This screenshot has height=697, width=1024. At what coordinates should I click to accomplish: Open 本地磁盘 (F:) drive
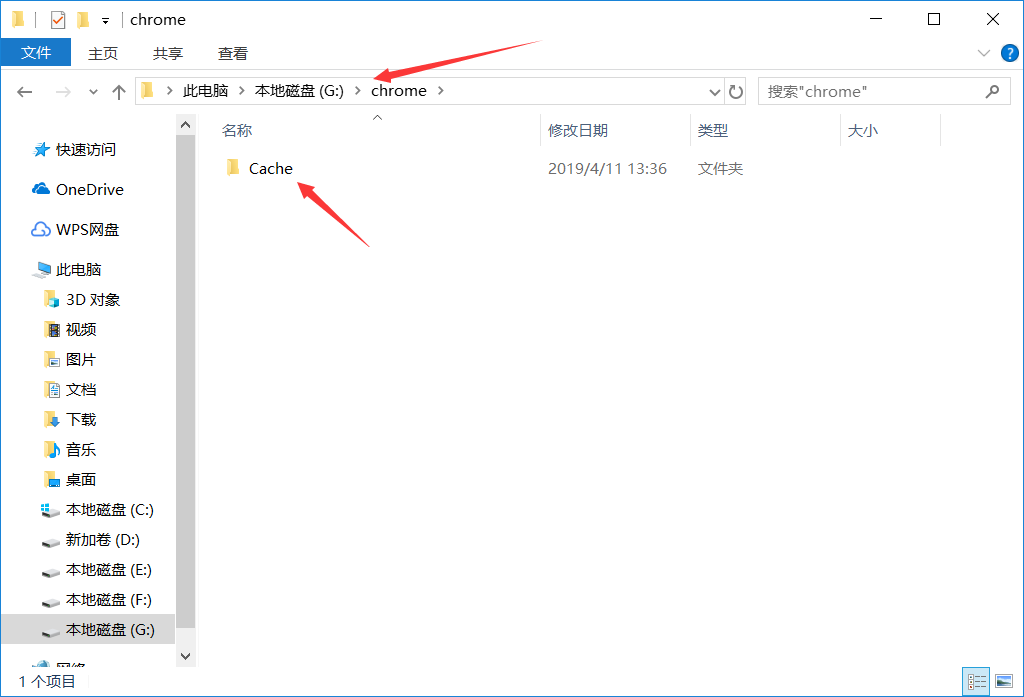[108, 600]
